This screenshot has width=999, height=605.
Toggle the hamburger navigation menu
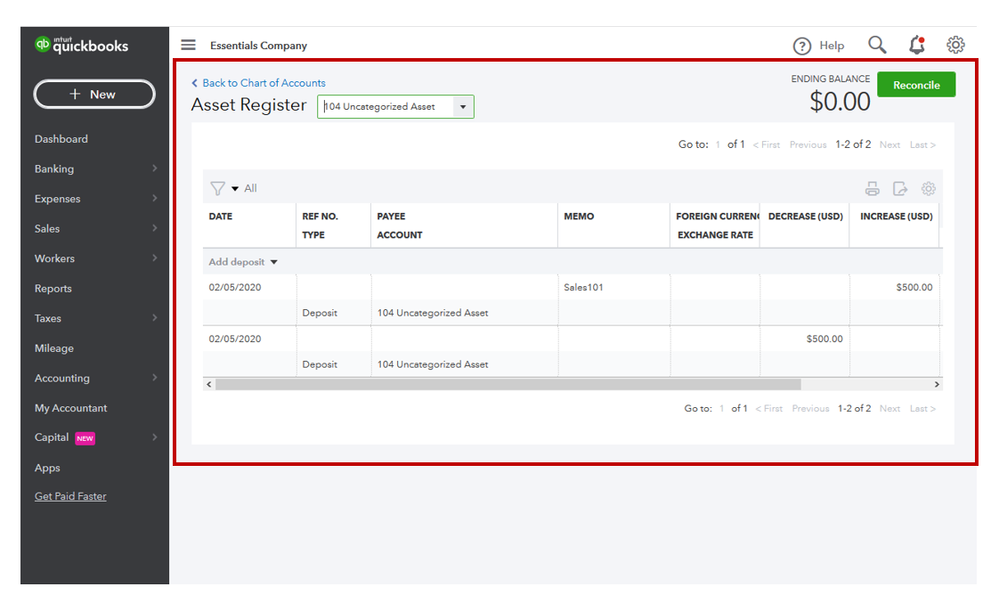click(x=188, y=45)
